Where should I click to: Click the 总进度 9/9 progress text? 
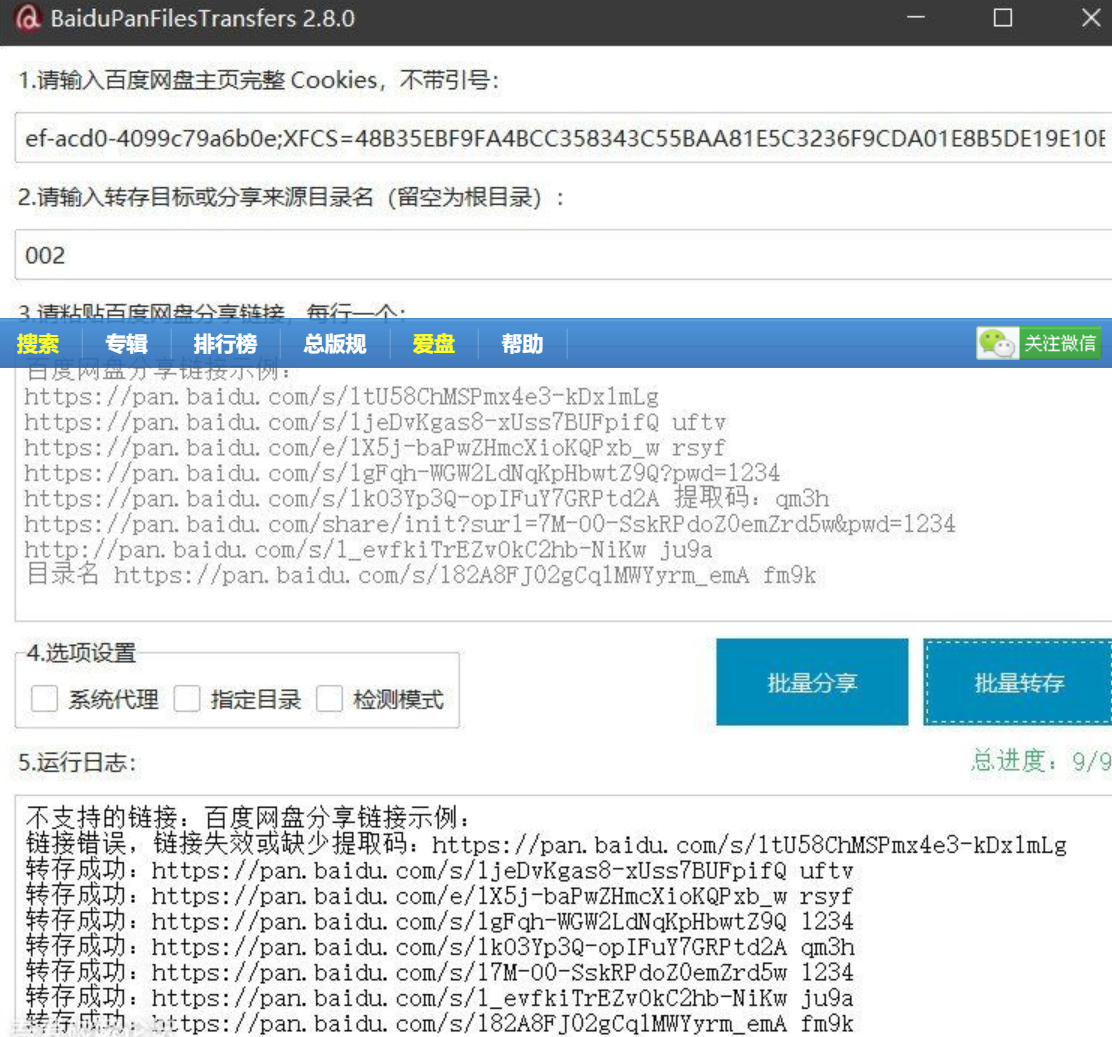[1041, 761]
